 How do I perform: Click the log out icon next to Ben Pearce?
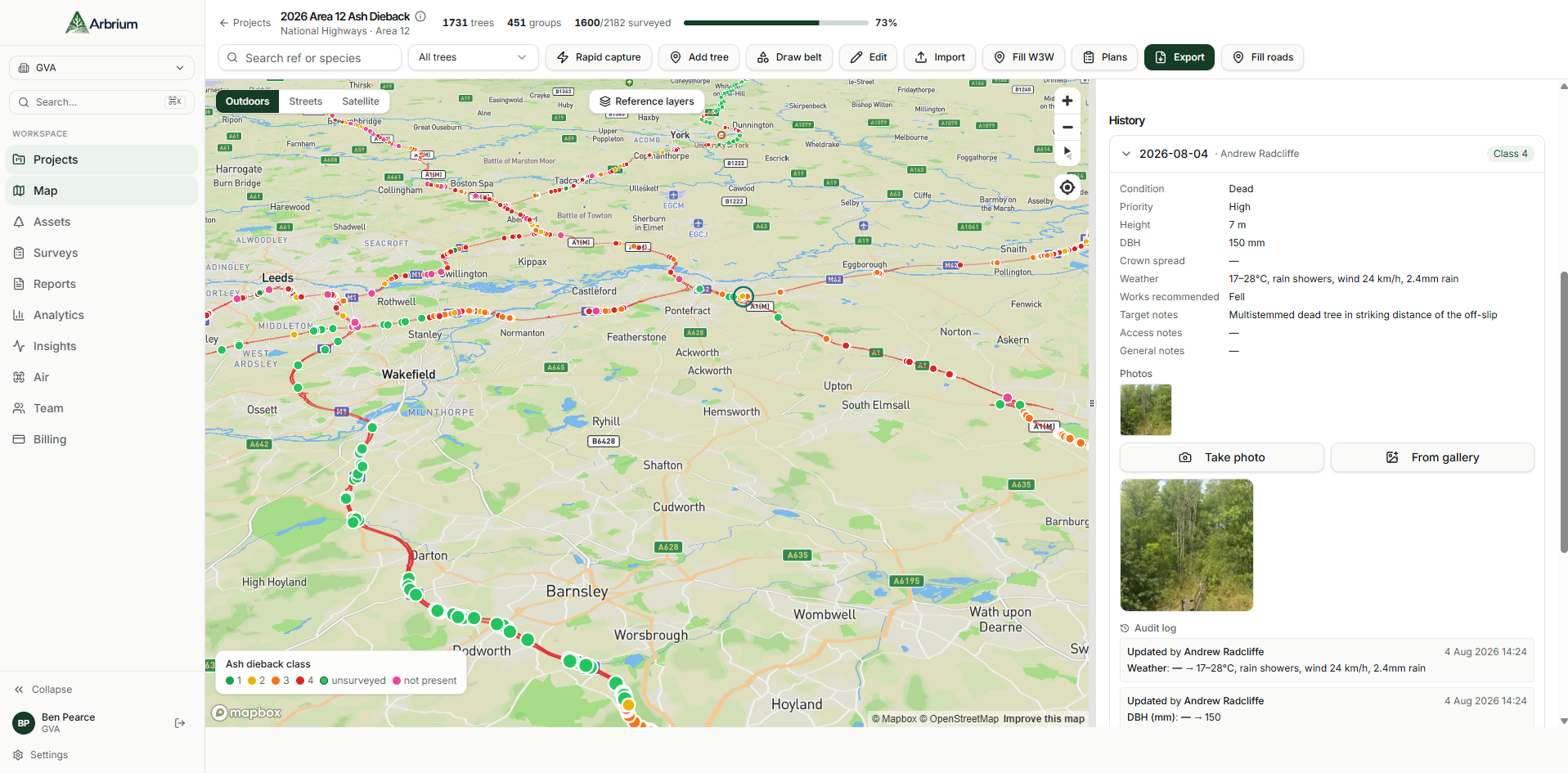point(180,723)
